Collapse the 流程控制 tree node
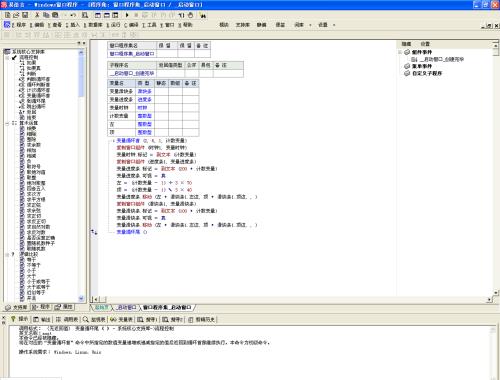Screen dimensions: 500x380 tap(7, 58)
